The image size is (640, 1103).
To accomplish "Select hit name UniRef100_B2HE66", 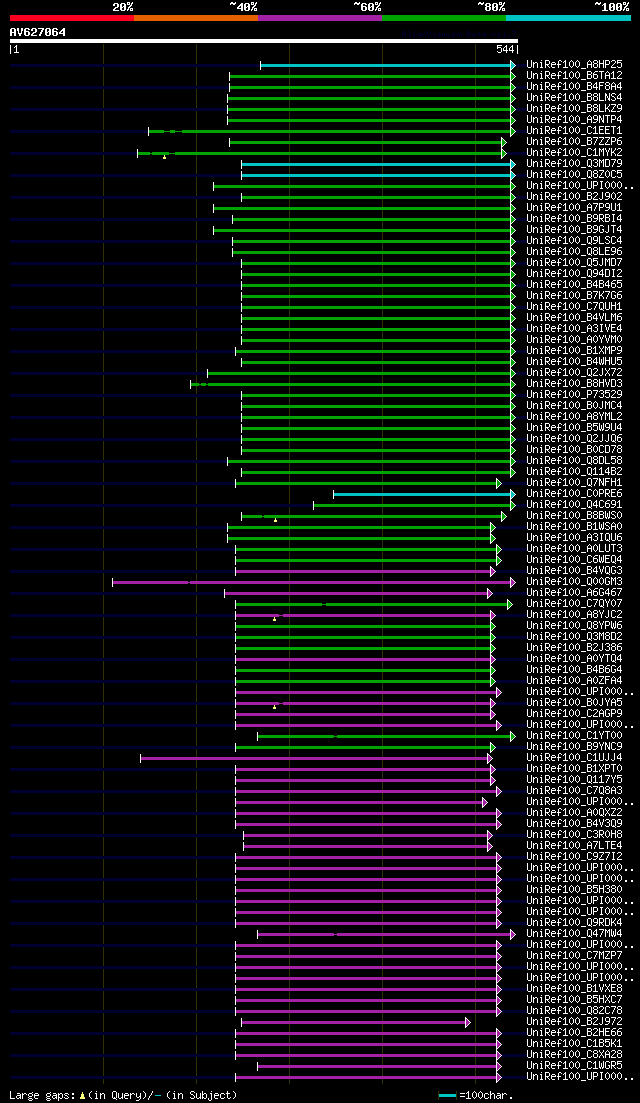I will click(574, 1033).
